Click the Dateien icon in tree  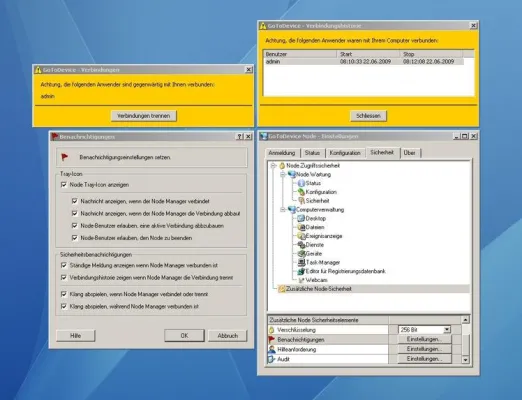click(x=301, y=227)
